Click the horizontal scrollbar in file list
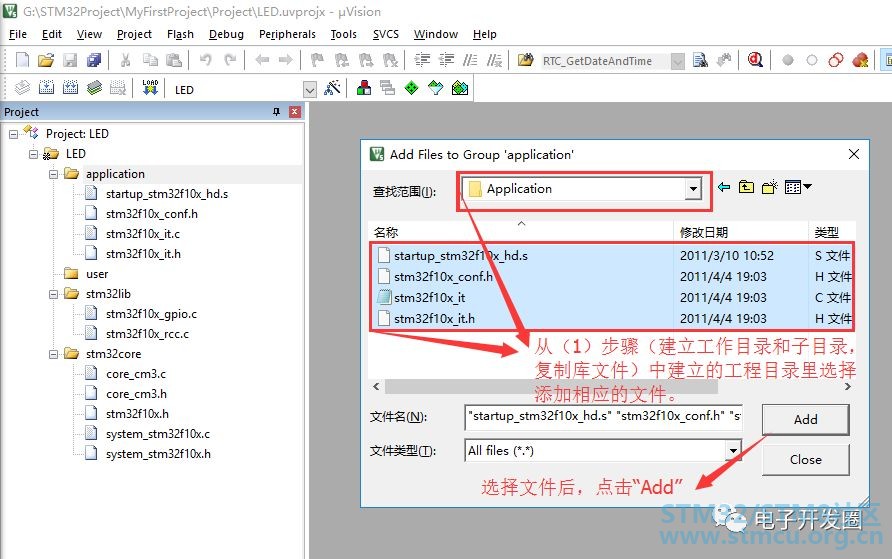This screenshot has width=892, height=559. click(551, 387)
